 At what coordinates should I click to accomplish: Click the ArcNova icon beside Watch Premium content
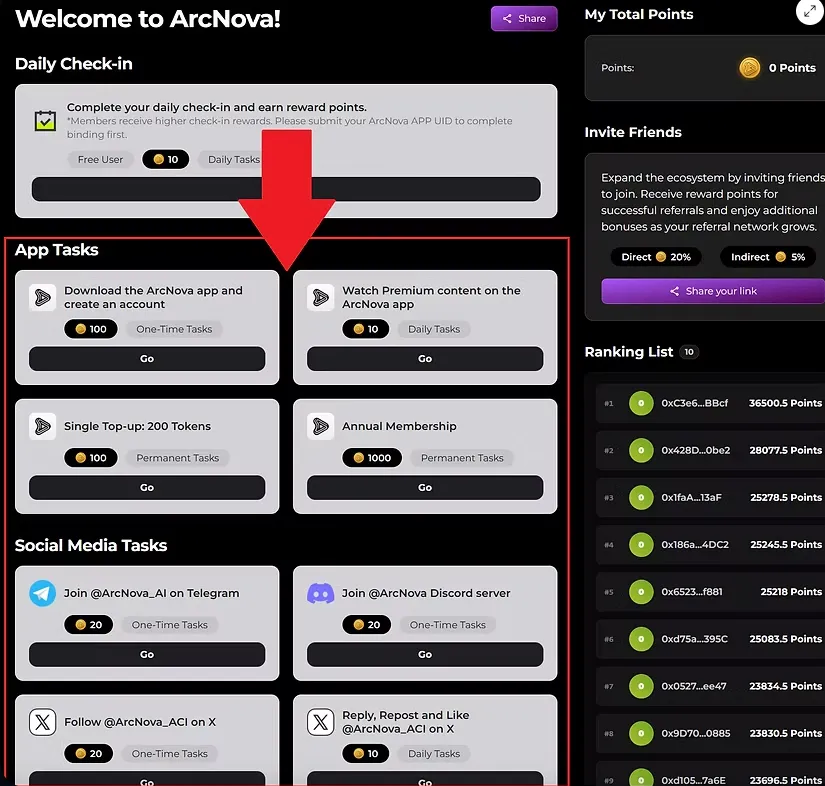tap(320, 298)
